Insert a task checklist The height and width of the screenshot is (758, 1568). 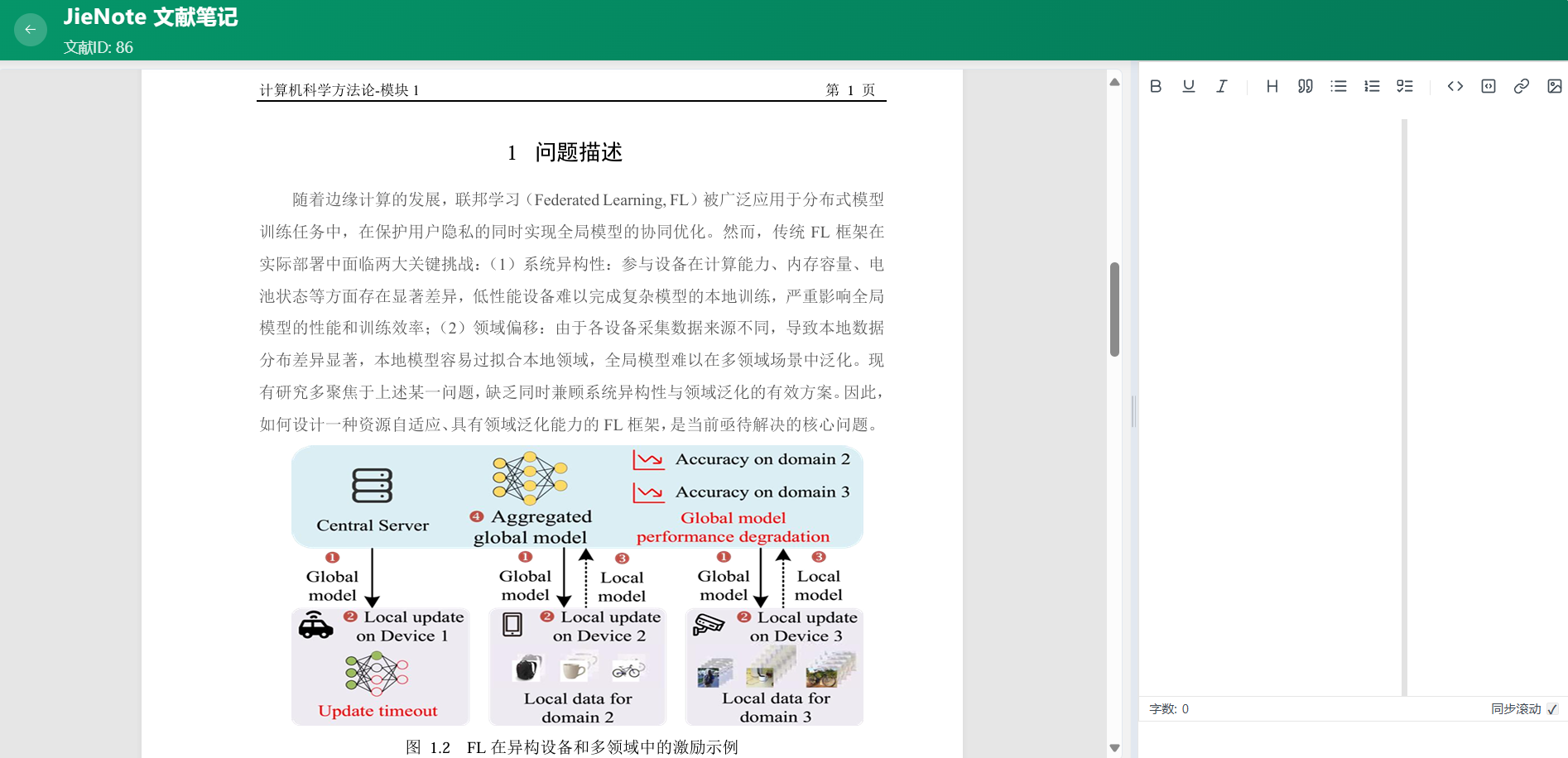[1405, 86]
